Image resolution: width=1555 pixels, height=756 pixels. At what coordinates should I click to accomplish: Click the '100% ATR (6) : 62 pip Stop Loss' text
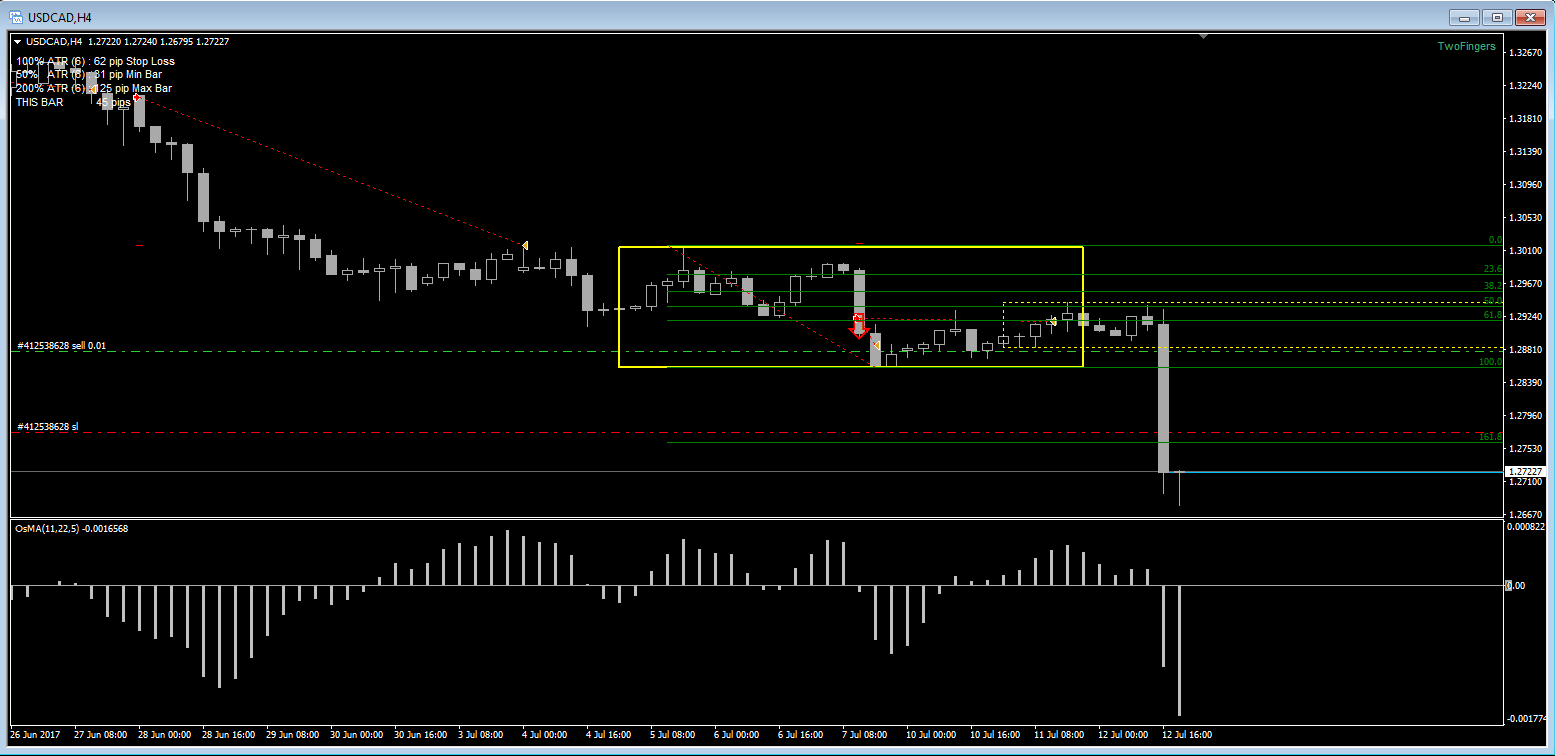[95, 61]
